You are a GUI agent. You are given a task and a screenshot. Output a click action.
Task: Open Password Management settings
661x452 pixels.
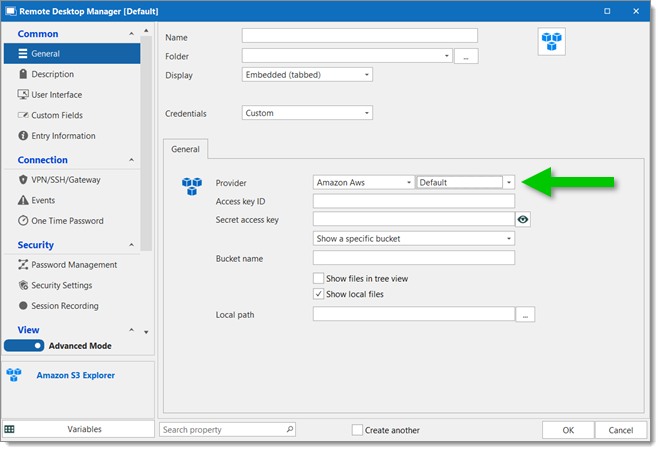coord(72,265)
